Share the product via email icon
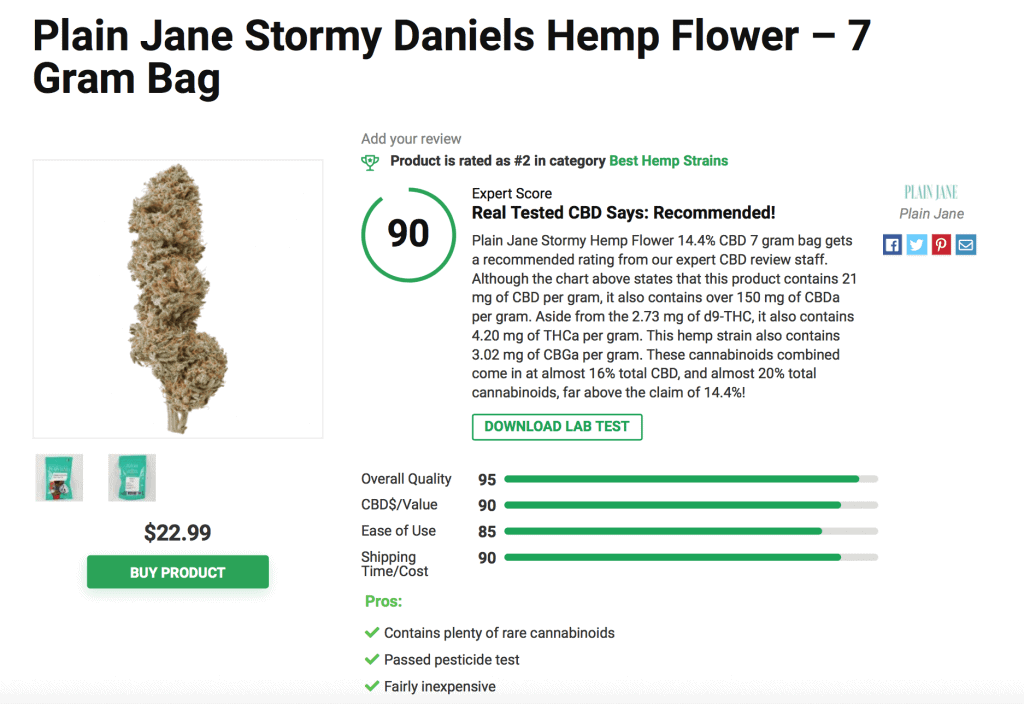The width and height of the screenshot is (1024, 704). coord(966,245)
